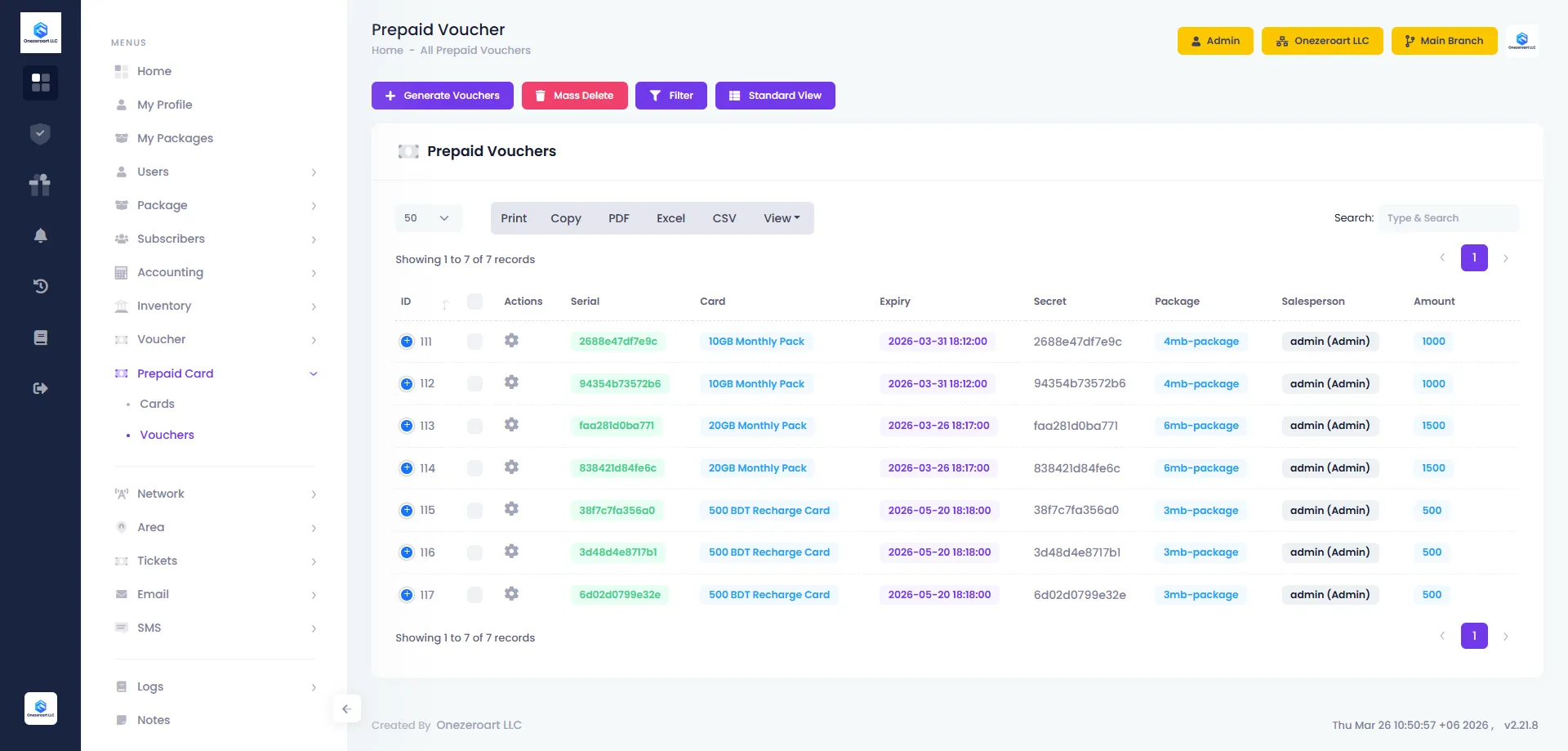The image size is (1568, 751).
Task: Open My Packages in sidebar menu
Action: [175, 138]
